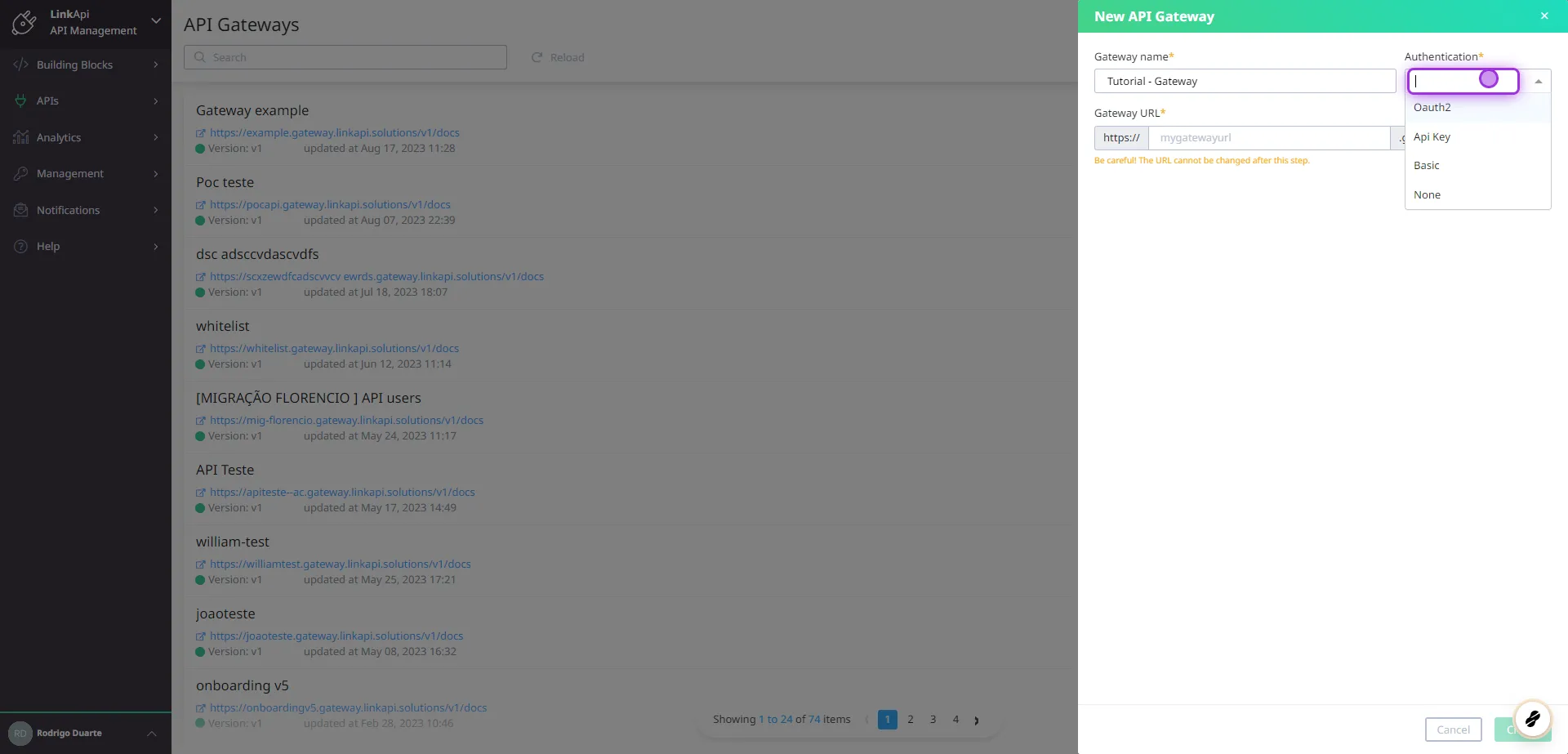Choose None as the authentication type

coord(1428,194)
